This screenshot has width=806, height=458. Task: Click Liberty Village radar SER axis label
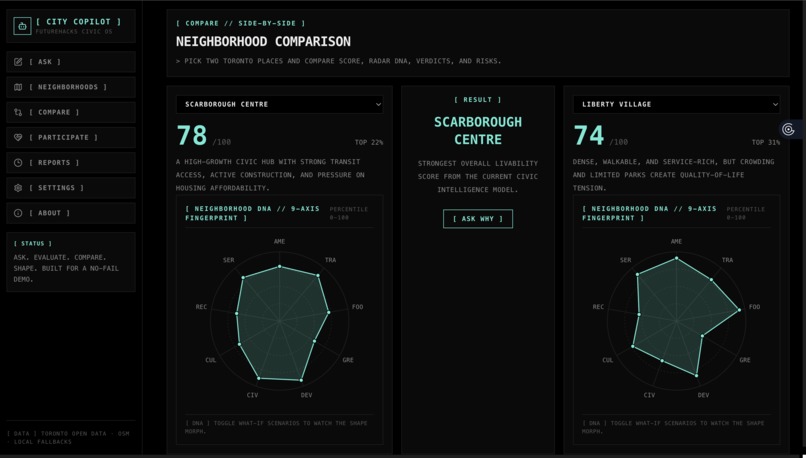point(626,260)
